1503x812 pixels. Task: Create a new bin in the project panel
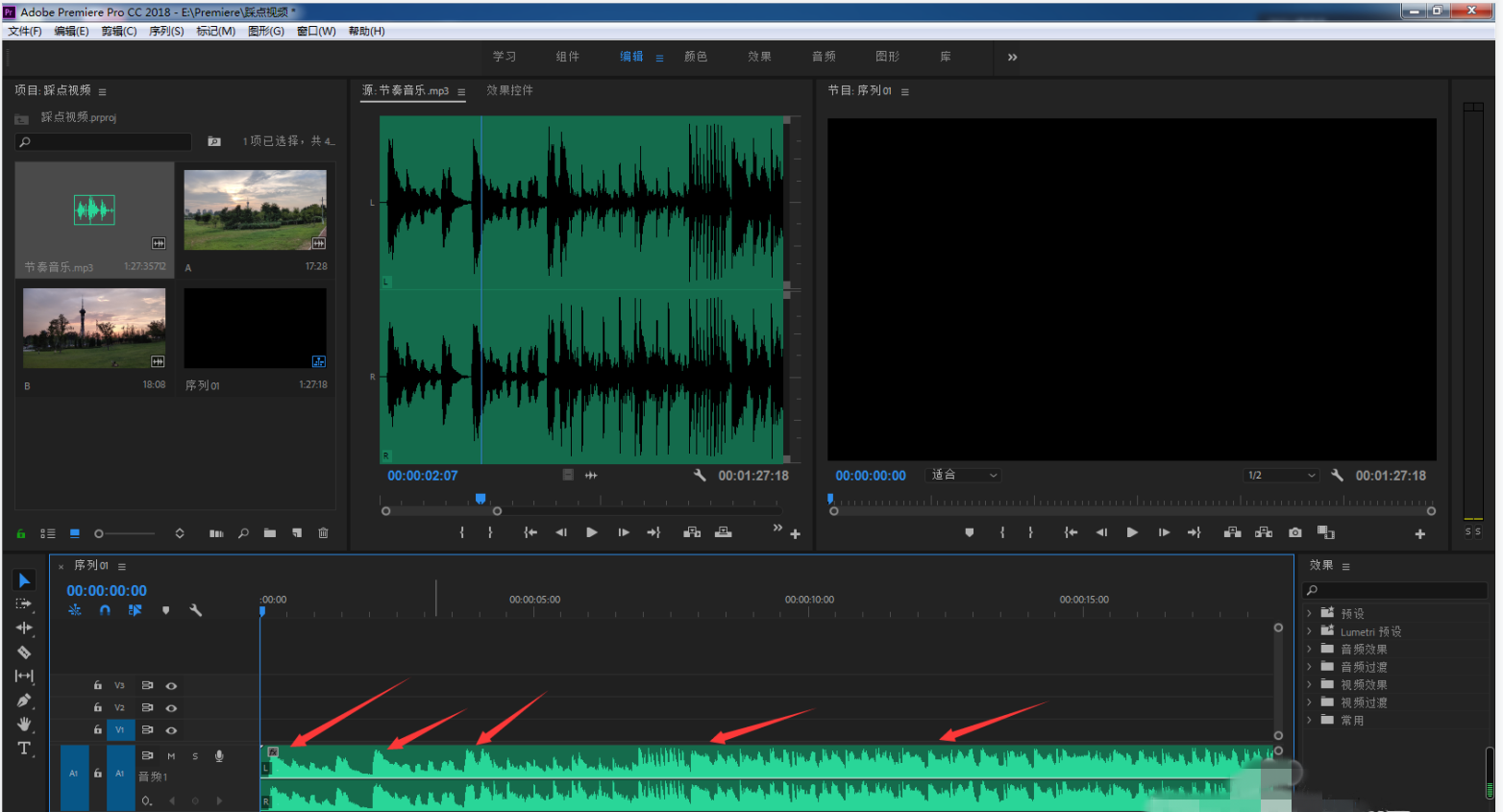click(270, 533)
